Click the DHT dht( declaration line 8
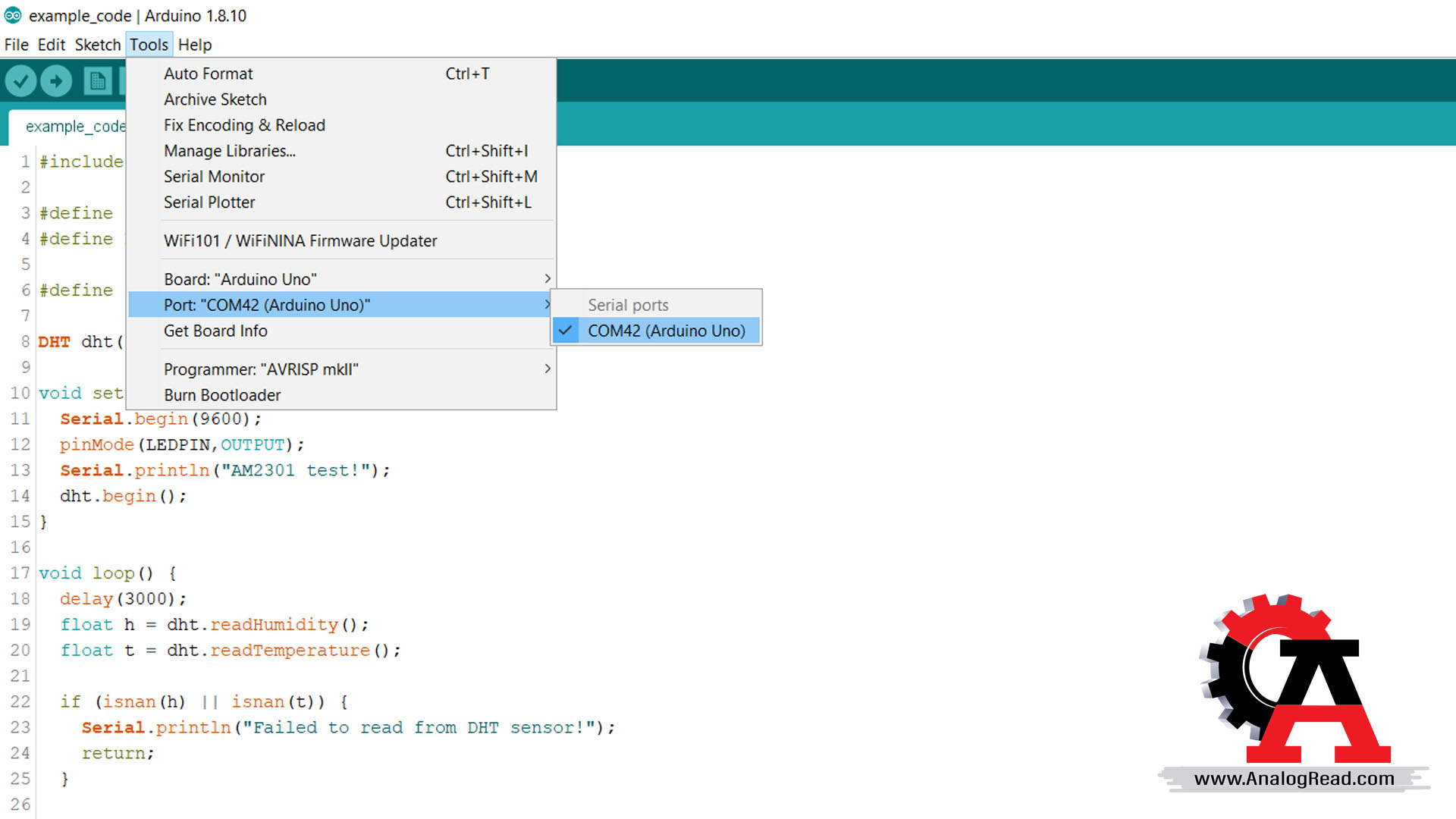This screenshot has height=819, width=1456. pyautogui.click(x=80, y=342)
